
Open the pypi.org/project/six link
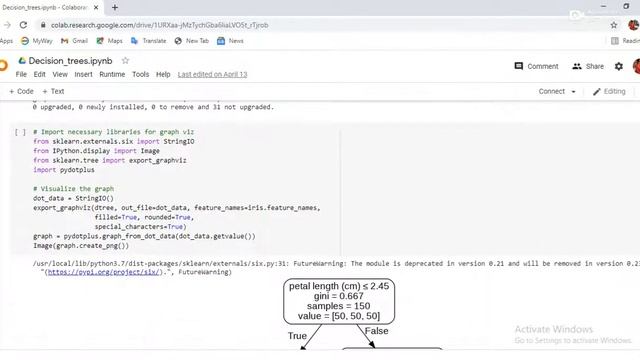click(x=103, y=272)
